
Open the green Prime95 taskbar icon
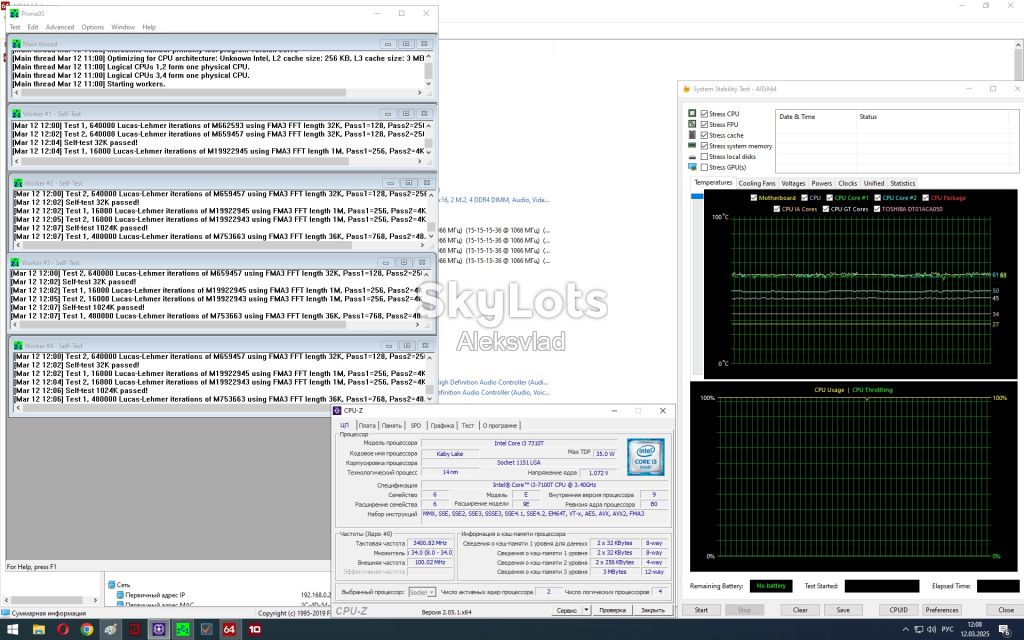[182, 630]
